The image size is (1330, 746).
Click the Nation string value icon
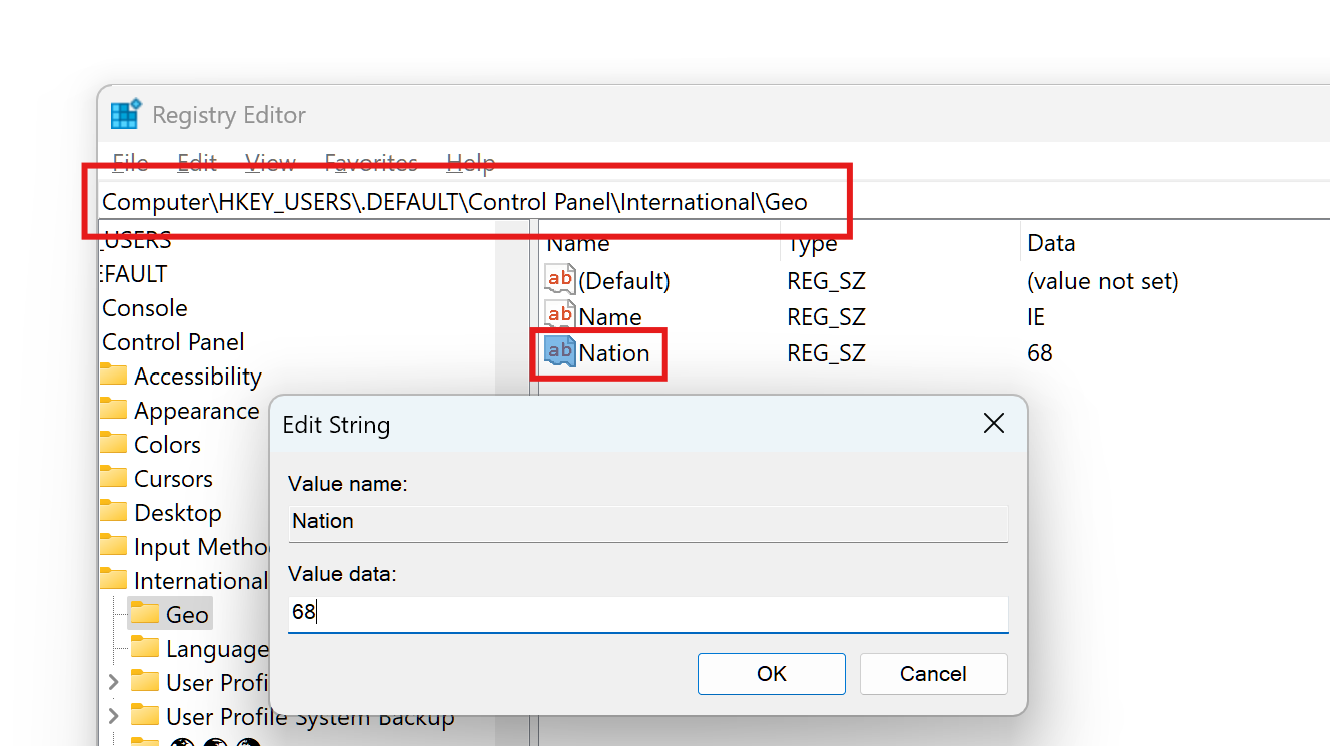coord(559,352)
